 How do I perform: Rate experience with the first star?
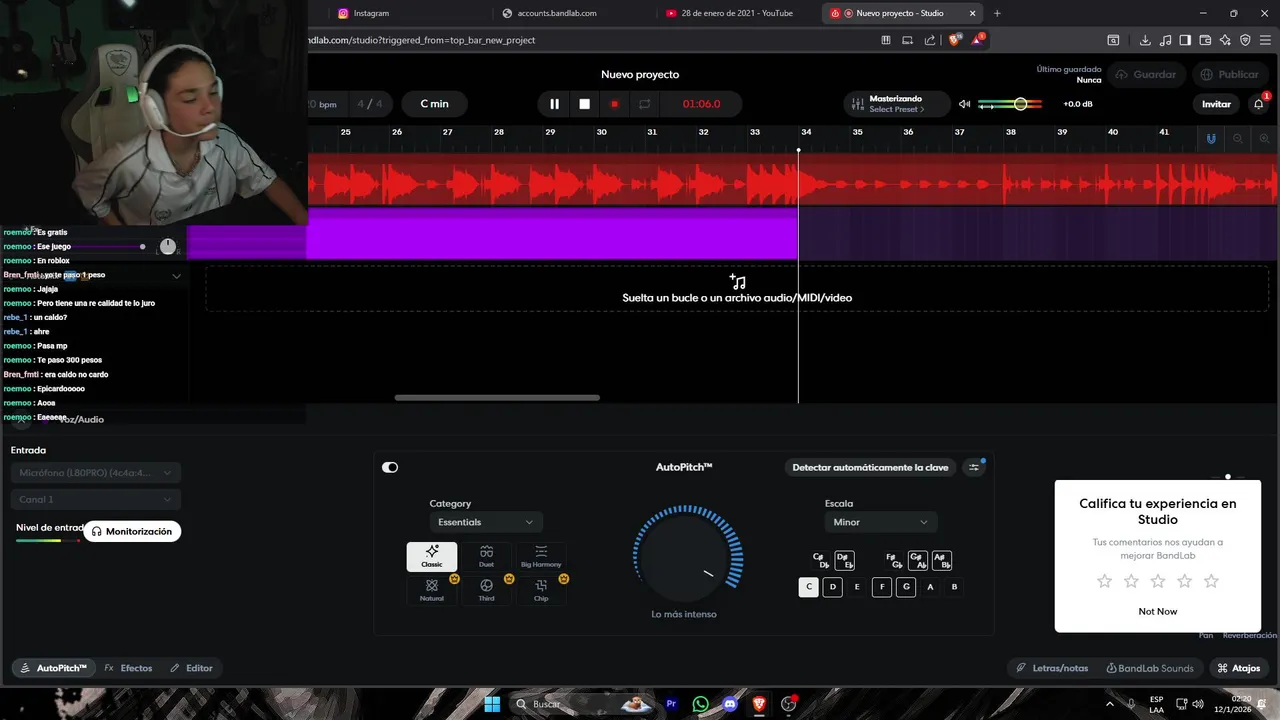[x=1105, y=581]
